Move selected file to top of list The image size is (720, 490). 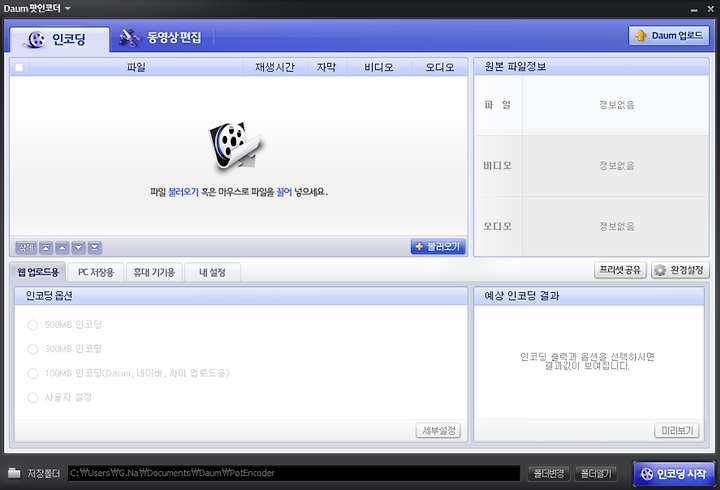coord(46,248)
